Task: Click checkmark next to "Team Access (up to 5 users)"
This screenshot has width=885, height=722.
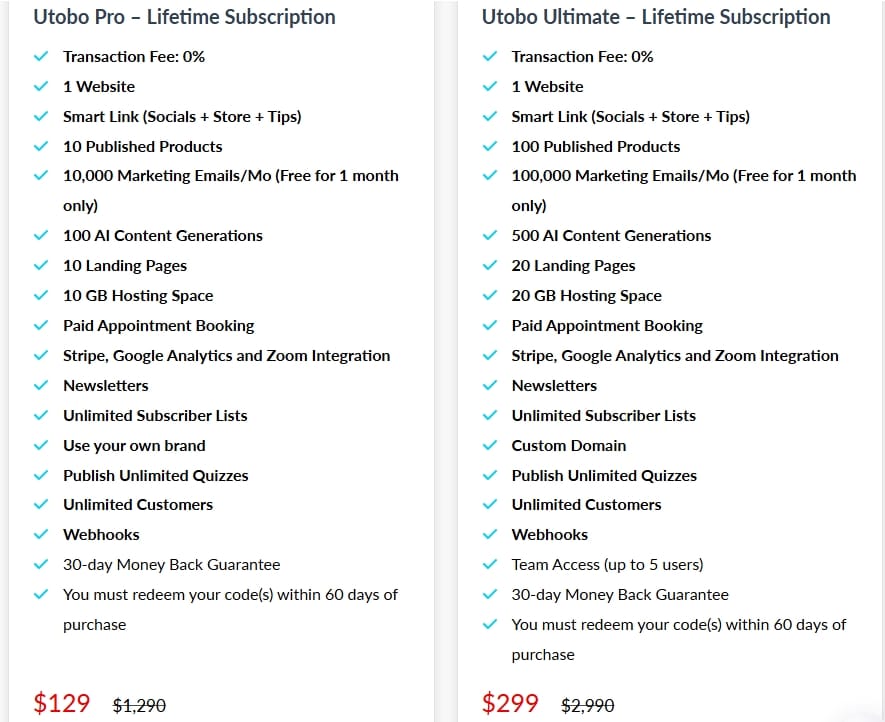Action: (x=490, y=565)
